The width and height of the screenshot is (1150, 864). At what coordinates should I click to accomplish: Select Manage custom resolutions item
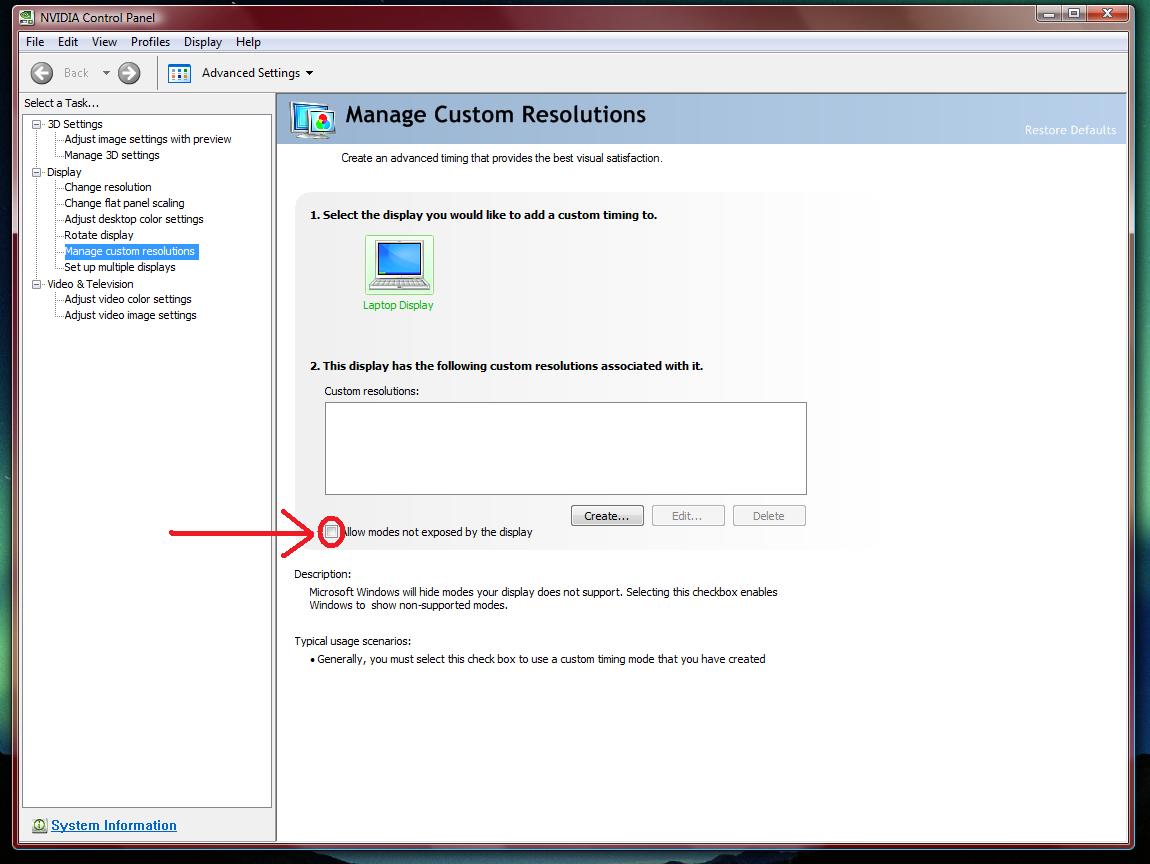[x=130, y=251]
